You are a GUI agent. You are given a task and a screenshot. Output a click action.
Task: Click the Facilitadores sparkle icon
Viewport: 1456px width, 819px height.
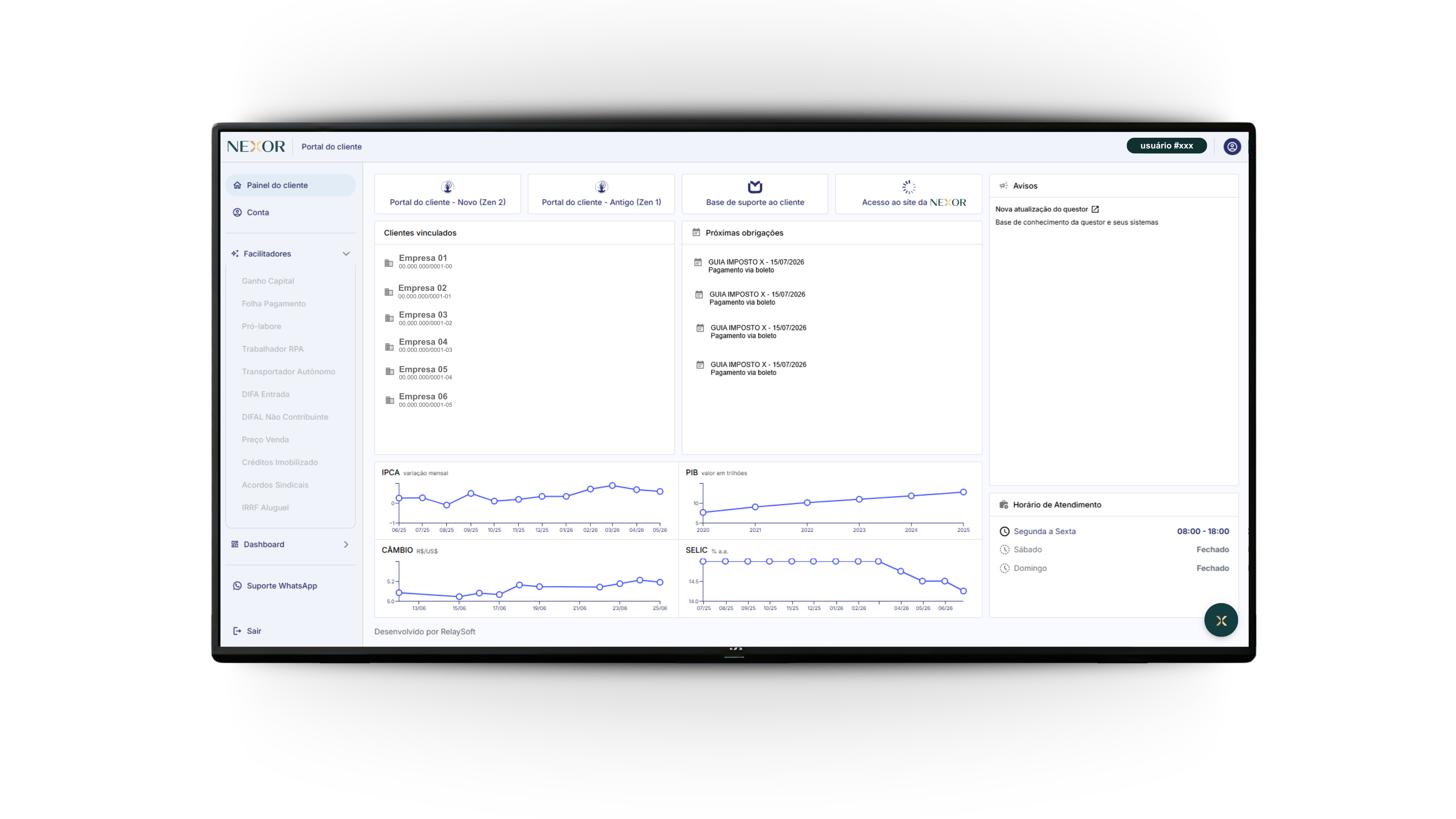pyautogui.click(x=234, y=254)
